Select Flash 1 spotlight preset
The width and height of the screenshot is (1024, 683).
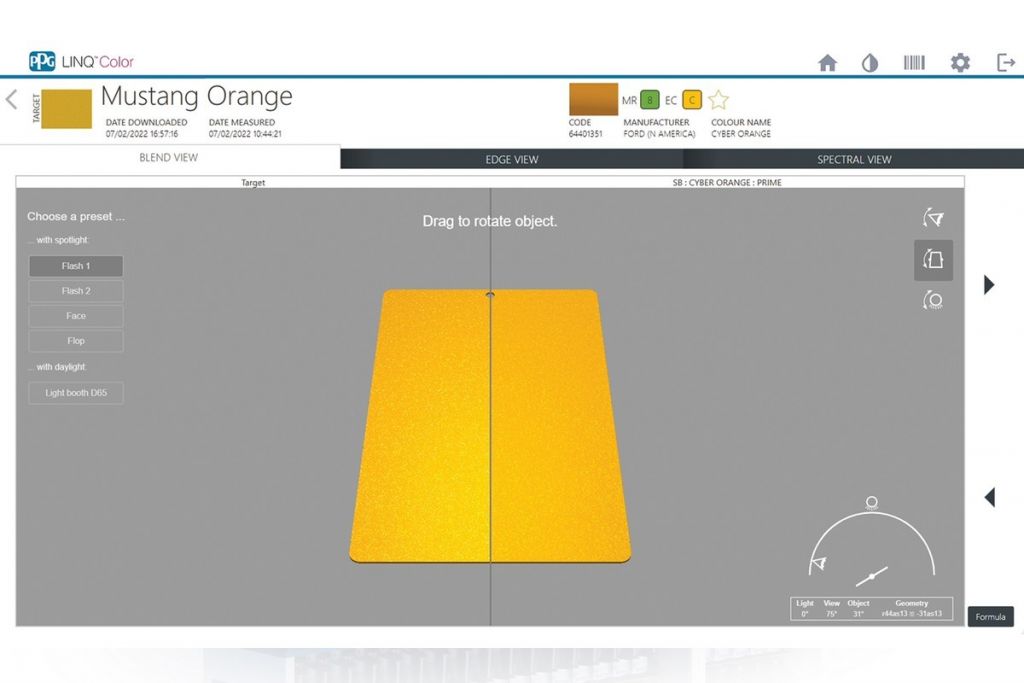pyautogui.click(x=76, y=266)
